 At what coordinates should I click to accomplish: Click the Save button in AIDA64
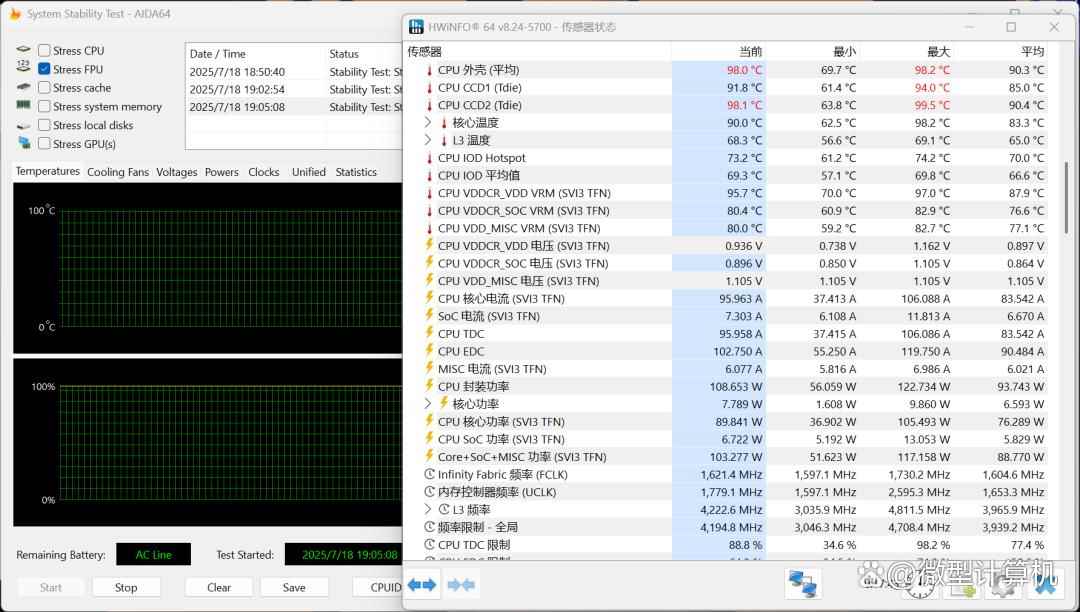[294, 587]
